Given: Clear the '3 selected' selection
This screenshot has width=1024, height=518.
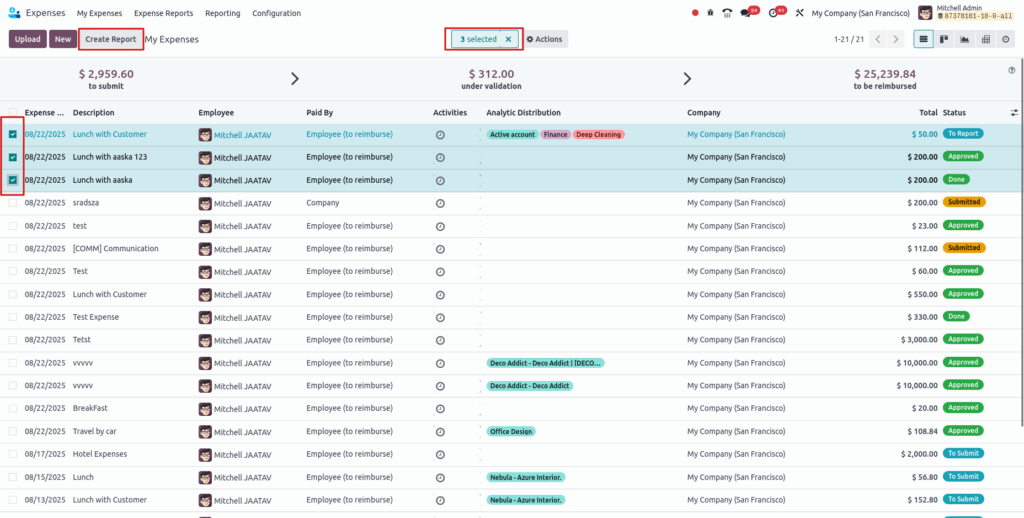Looking at the screenshot, I should pos(508,39).
